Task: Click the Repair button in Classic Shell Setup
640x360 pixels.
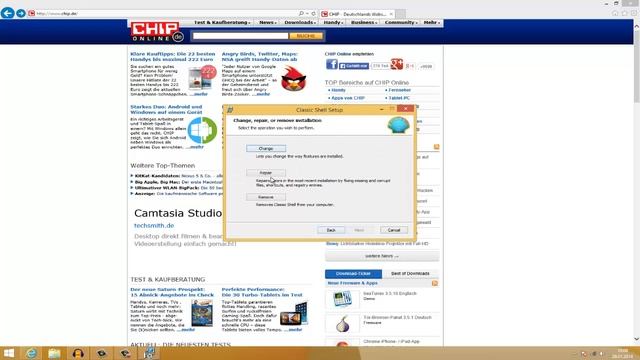Action: coord(266,173)
